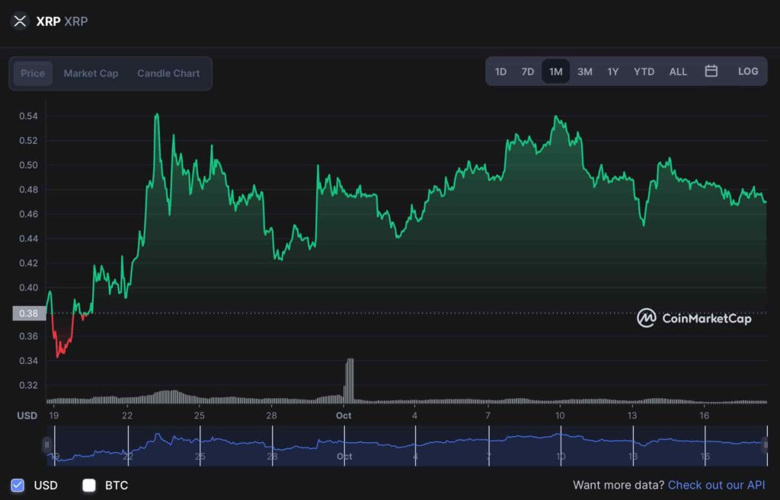
Task: Choose the 3M time range
Action: click(585, 72)
